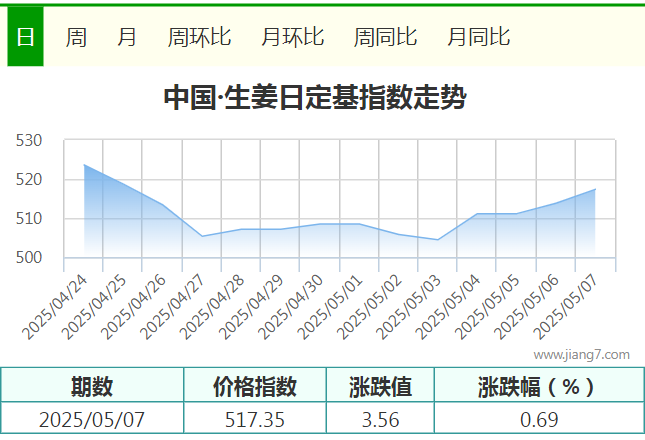
Task: Select the 日 daily tab
Action: [x=25, y=37]
